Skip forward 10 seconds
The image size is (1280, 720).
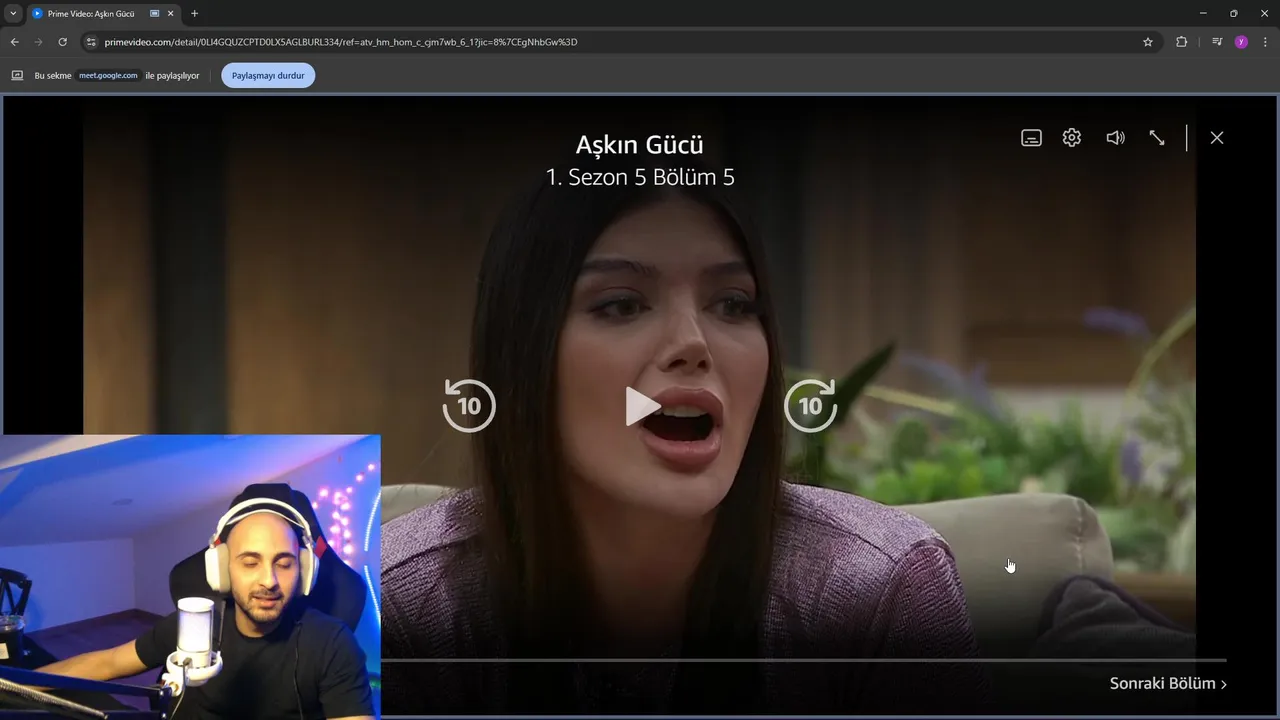[810, 405]
